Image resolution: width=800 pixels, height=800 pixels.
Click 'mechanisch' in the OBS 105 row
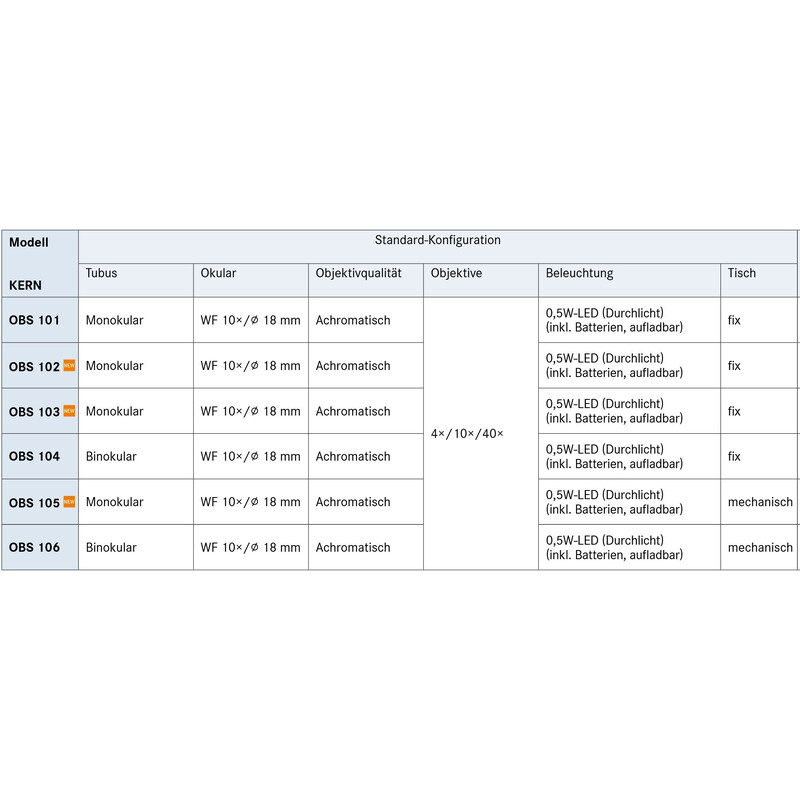click(x=760, y=502)
